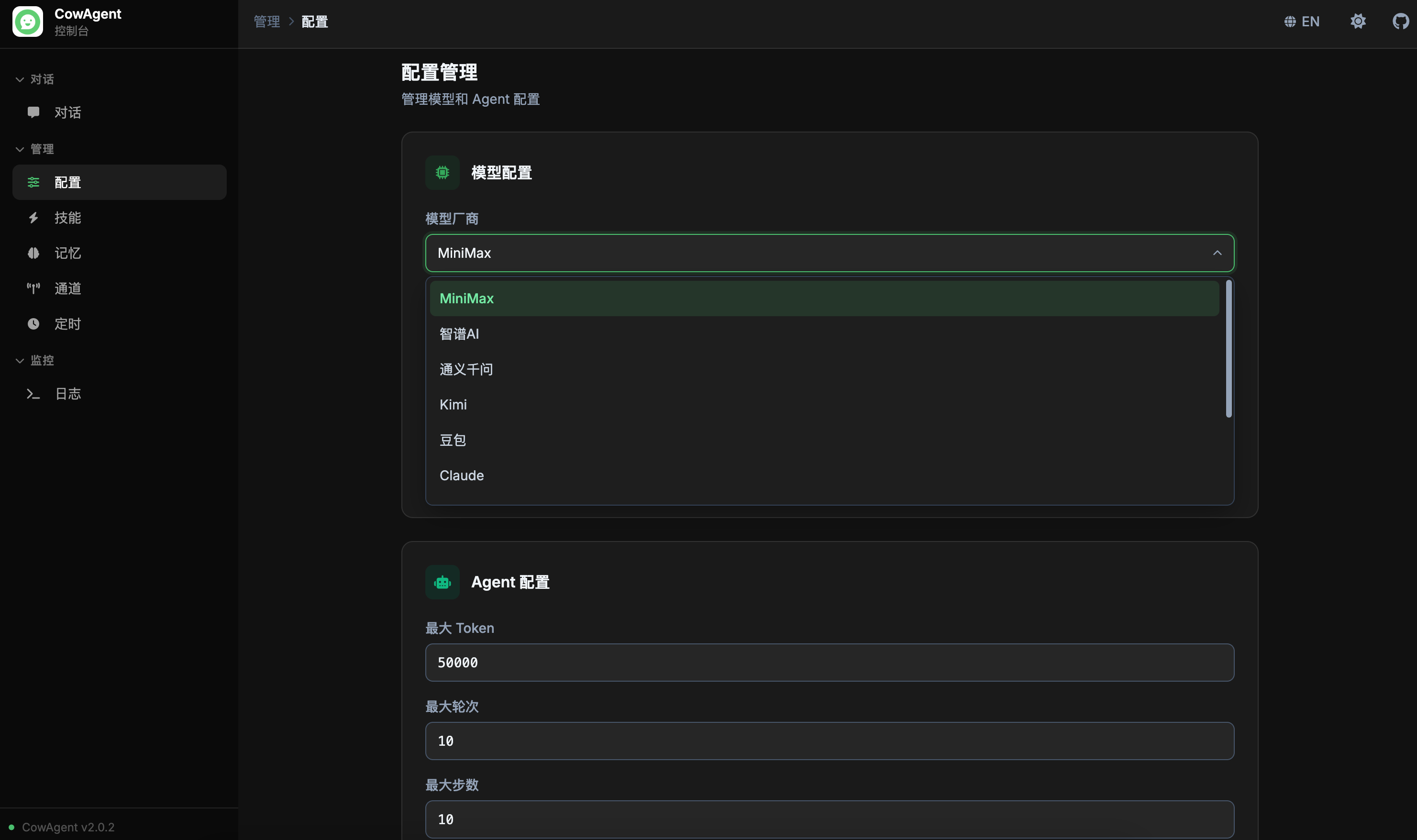Click the CowAgent logo icon
Viewport: 1417px width, 840px height.
pos(27,22)
